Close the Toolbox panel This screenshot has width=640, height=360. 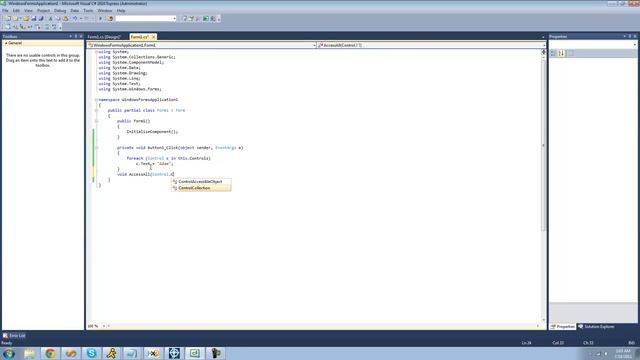coord(81,36)
